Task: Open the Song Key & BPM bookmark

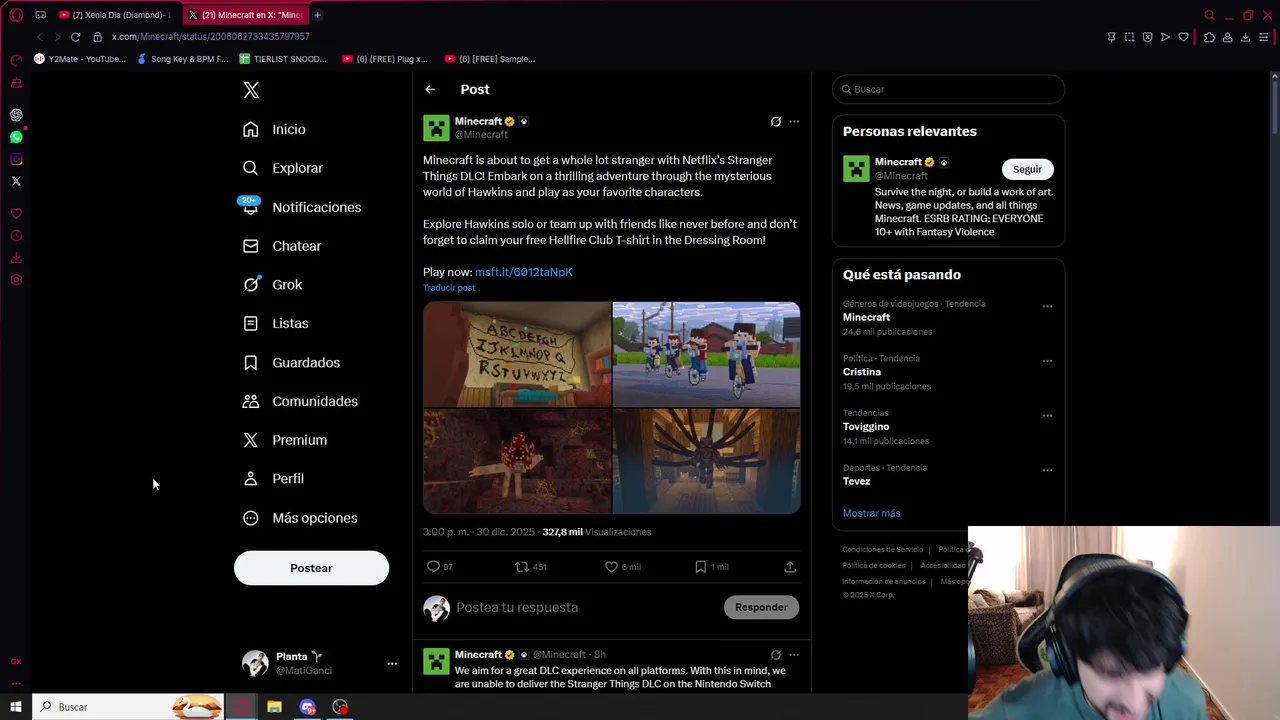Action: (183, 59)
